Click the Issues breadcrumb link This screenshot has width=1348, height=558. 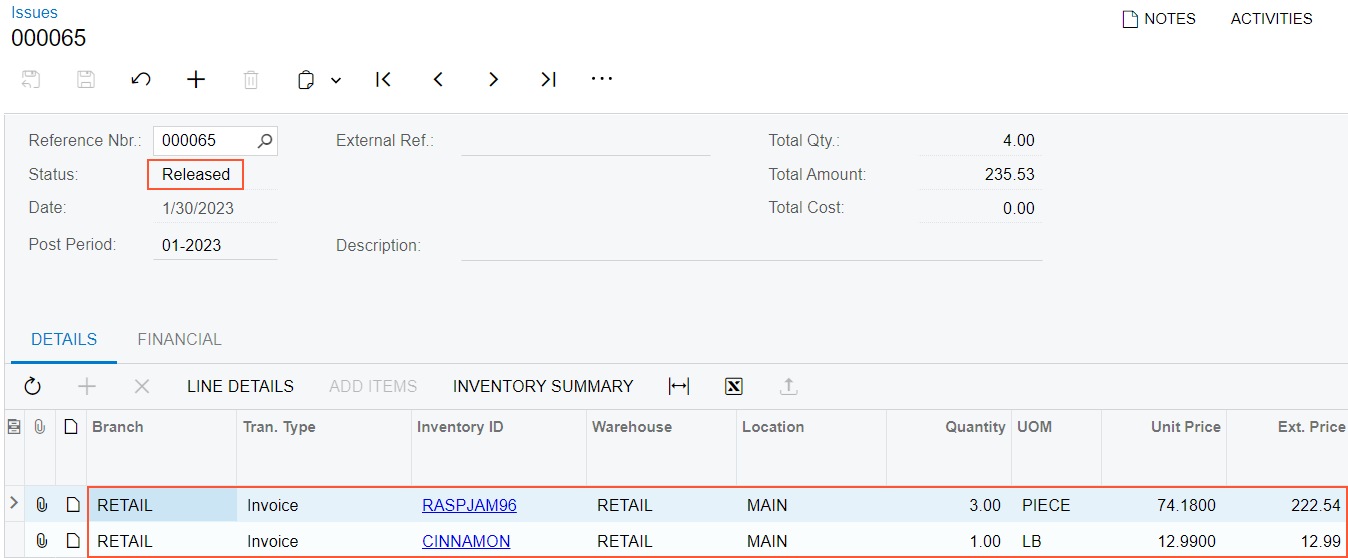point(35,13)
